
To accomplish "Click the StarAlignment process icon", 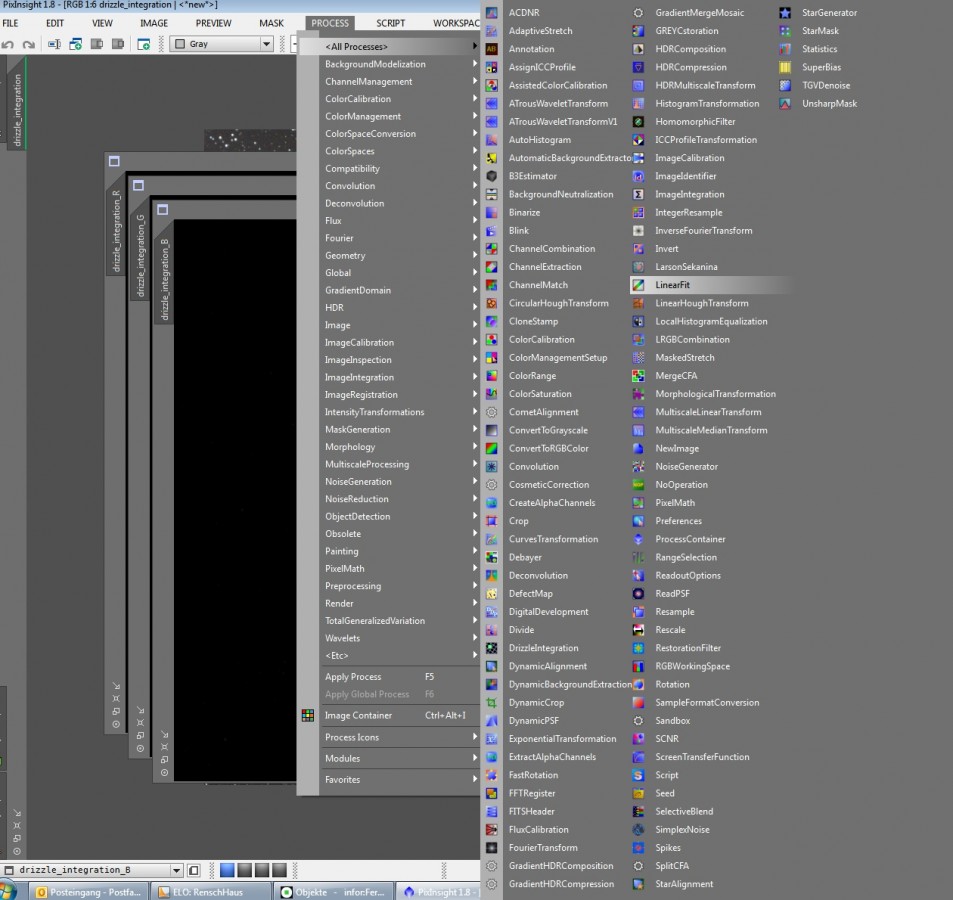I will click(x=638, y=884).
